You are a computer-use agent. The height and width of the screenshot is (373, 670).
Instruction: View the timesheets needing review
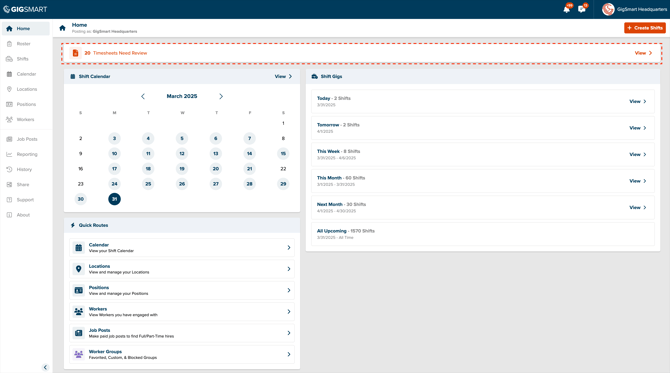click(643, 53)
